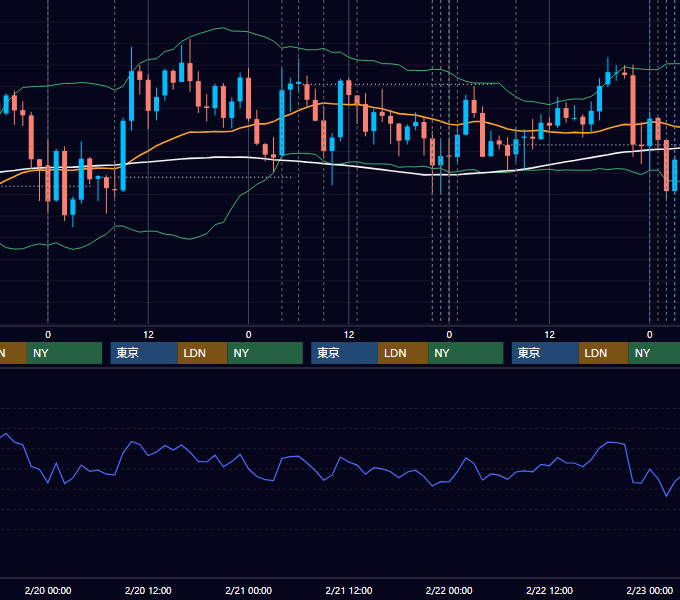The width and height of the screenshot is (680, 600).
Task: Click the green upper Bollinger band line
Action: coord(222,28)
